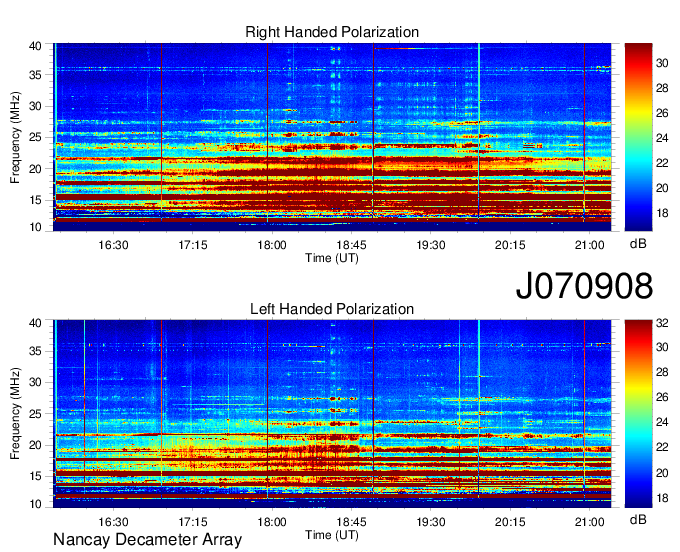Click the 22 value on Left Handed colorbar
The height and width of the screenshot is (552, 680).
662,447
